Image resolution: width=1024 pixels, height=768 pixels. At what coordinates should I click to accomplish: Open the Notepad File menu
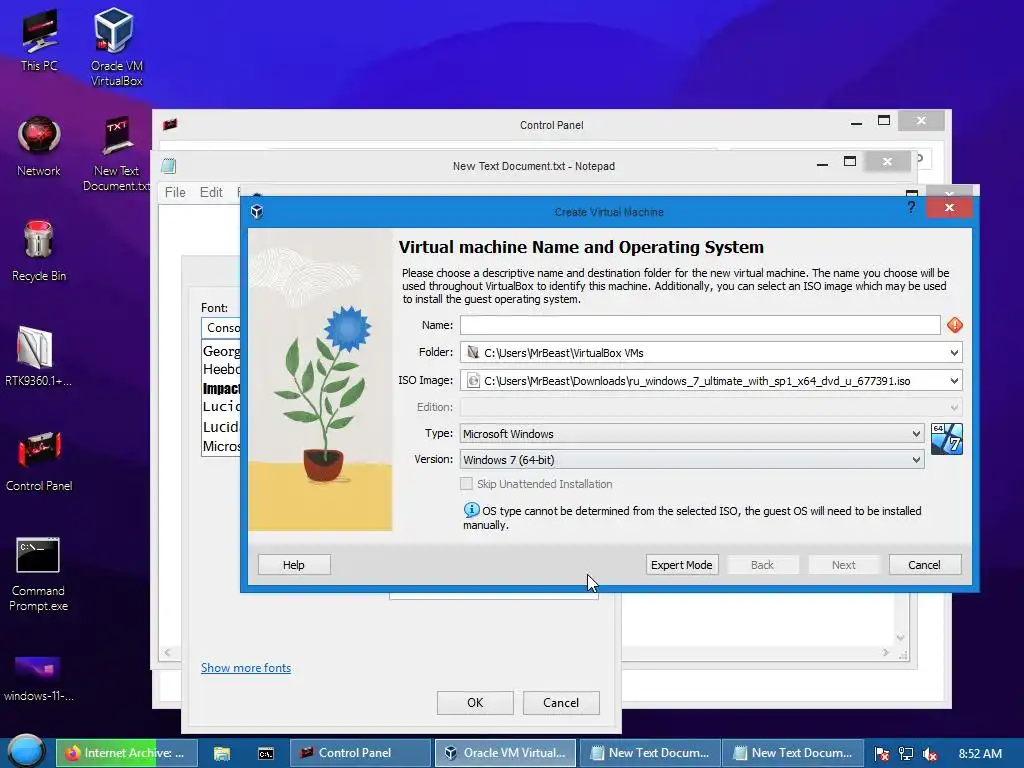(x=175, y=192)
